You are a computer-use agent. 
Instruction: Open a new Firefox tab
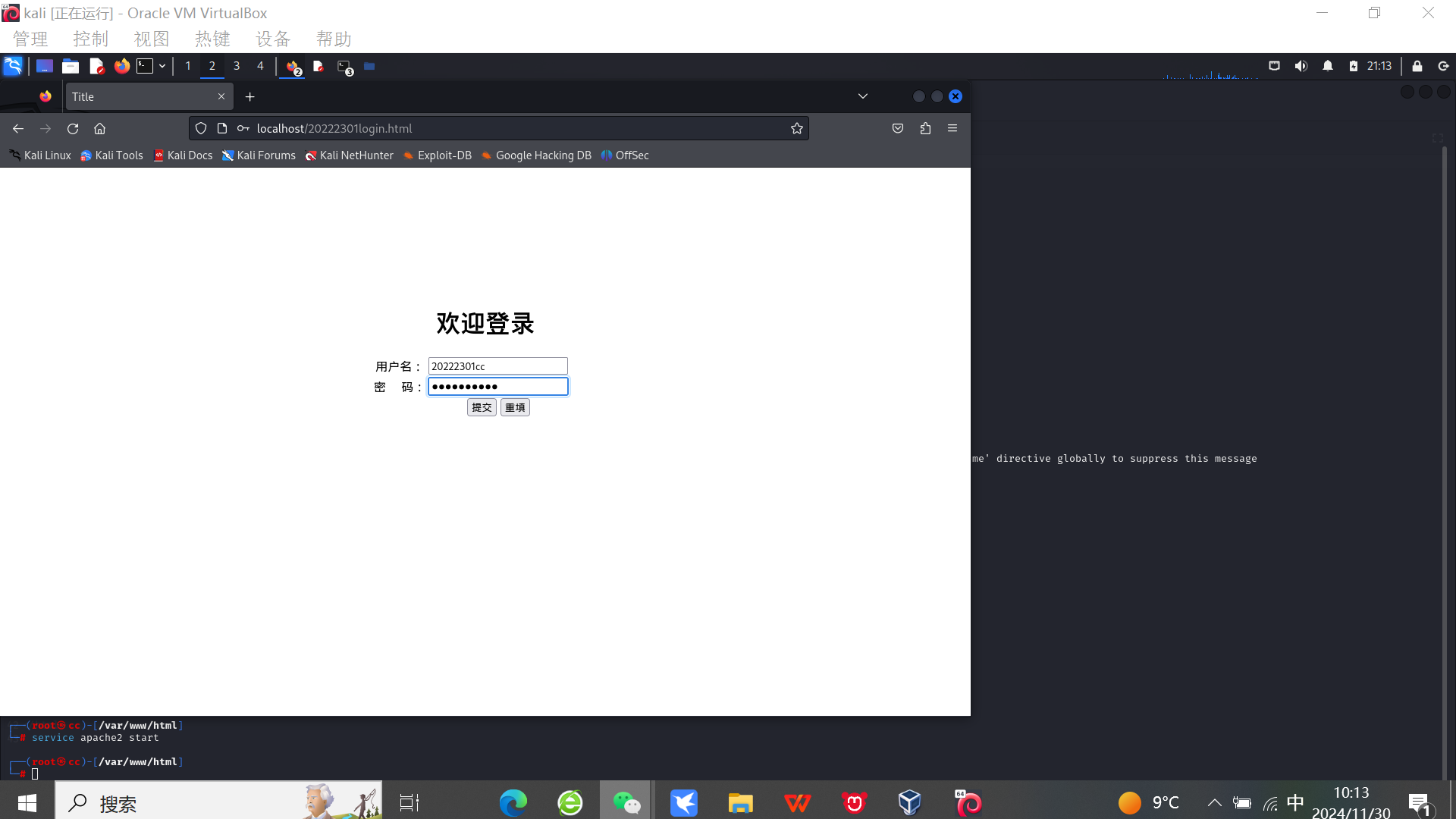click(250, 97)
